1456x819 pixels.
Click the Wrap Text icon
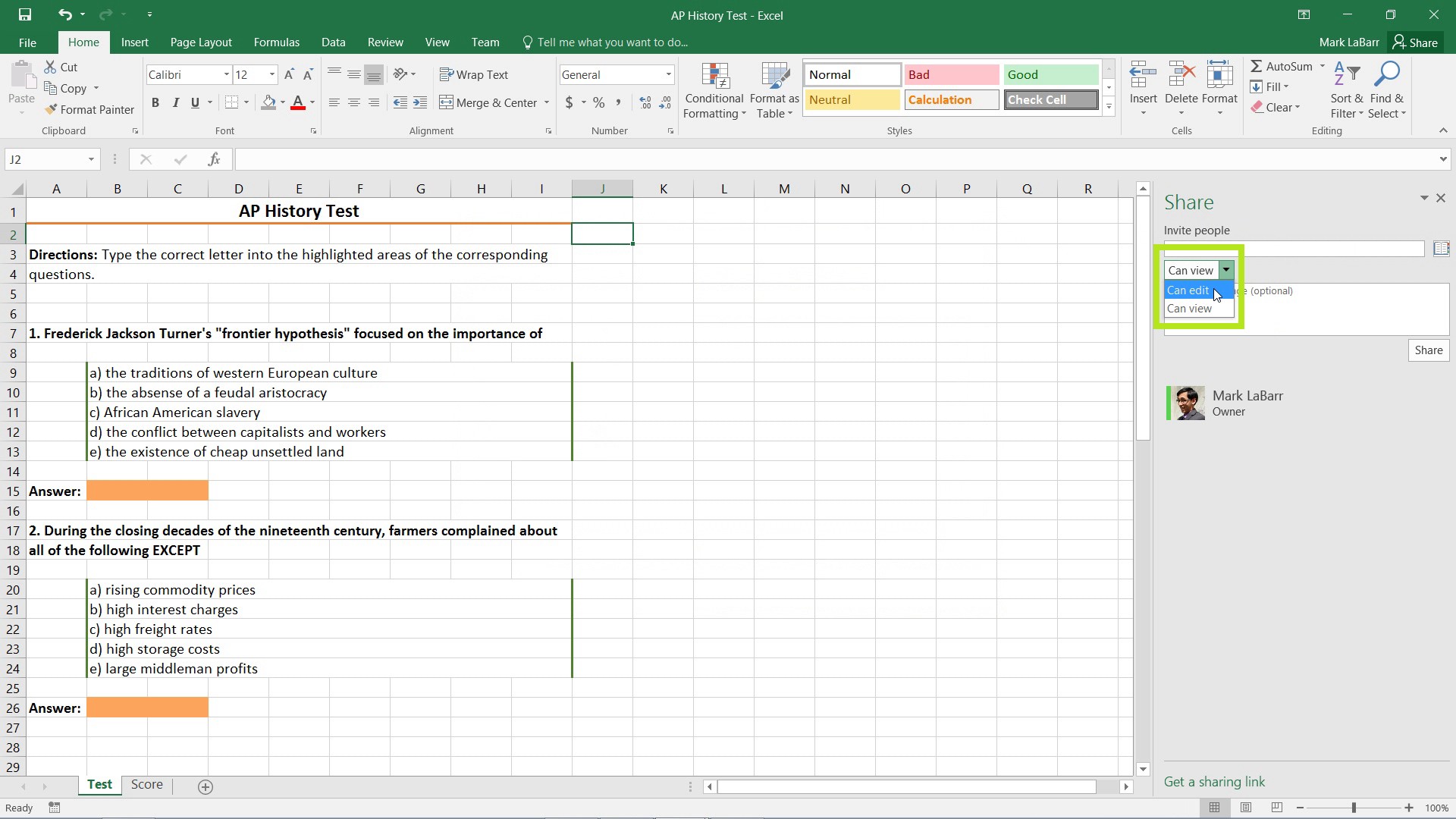pyautogui.click(x=476, y=74)
